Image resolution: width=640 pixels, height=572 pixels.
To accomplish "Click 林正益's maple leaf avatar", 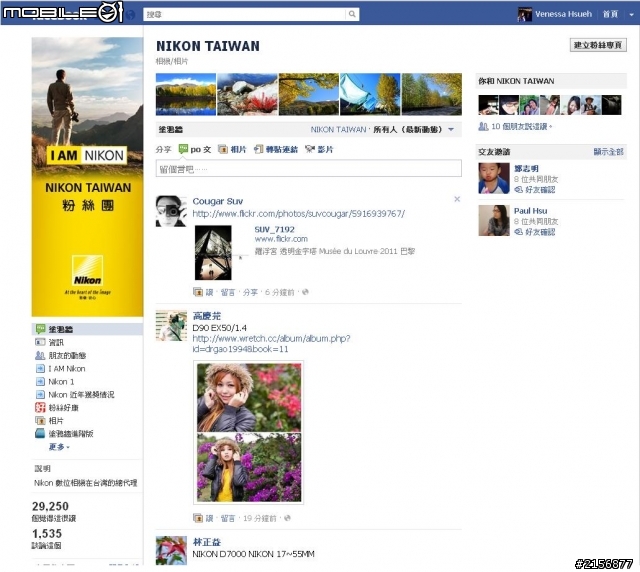I will point(171,550).
